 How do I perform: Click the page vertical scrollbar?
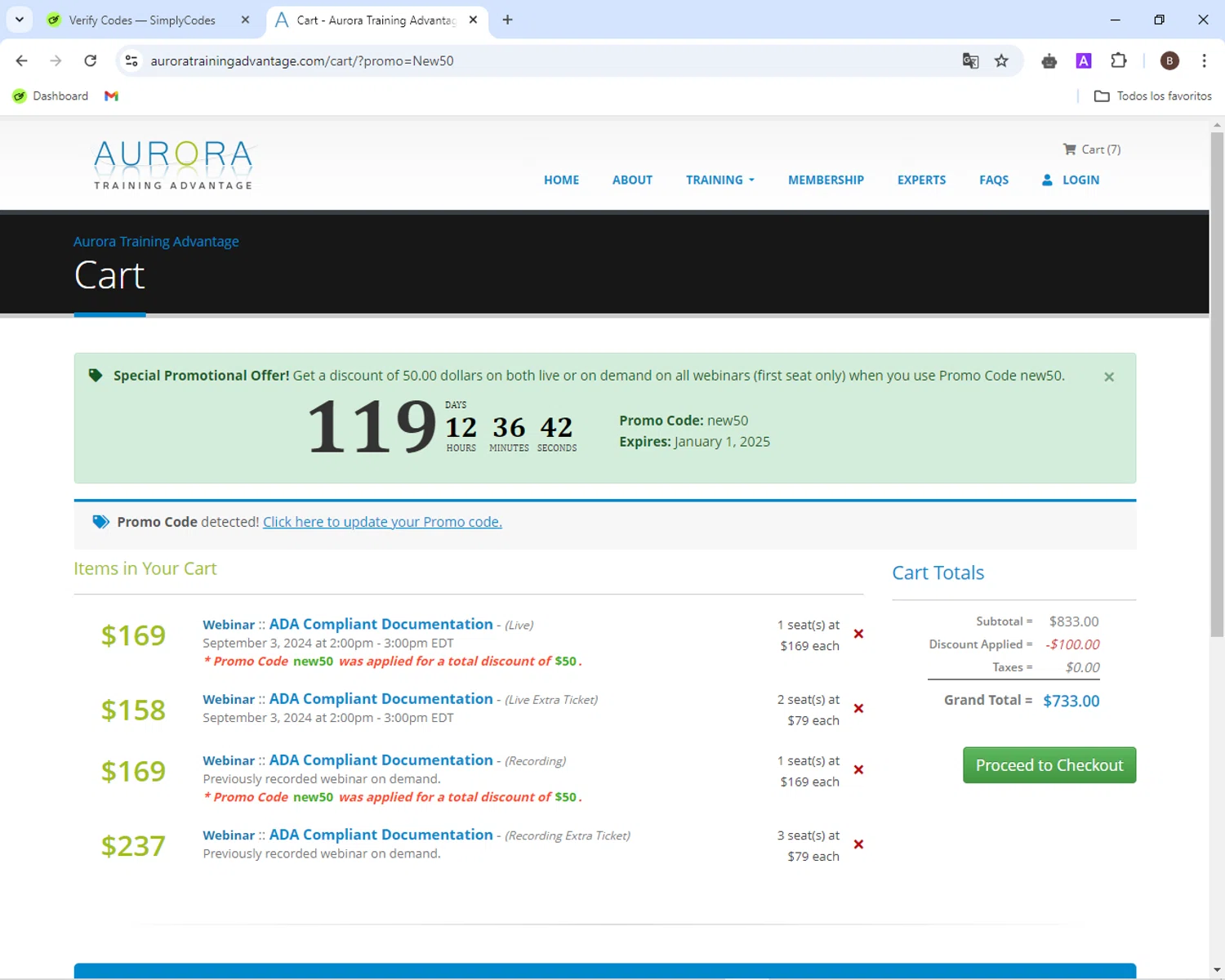(x=1217, y=384)
